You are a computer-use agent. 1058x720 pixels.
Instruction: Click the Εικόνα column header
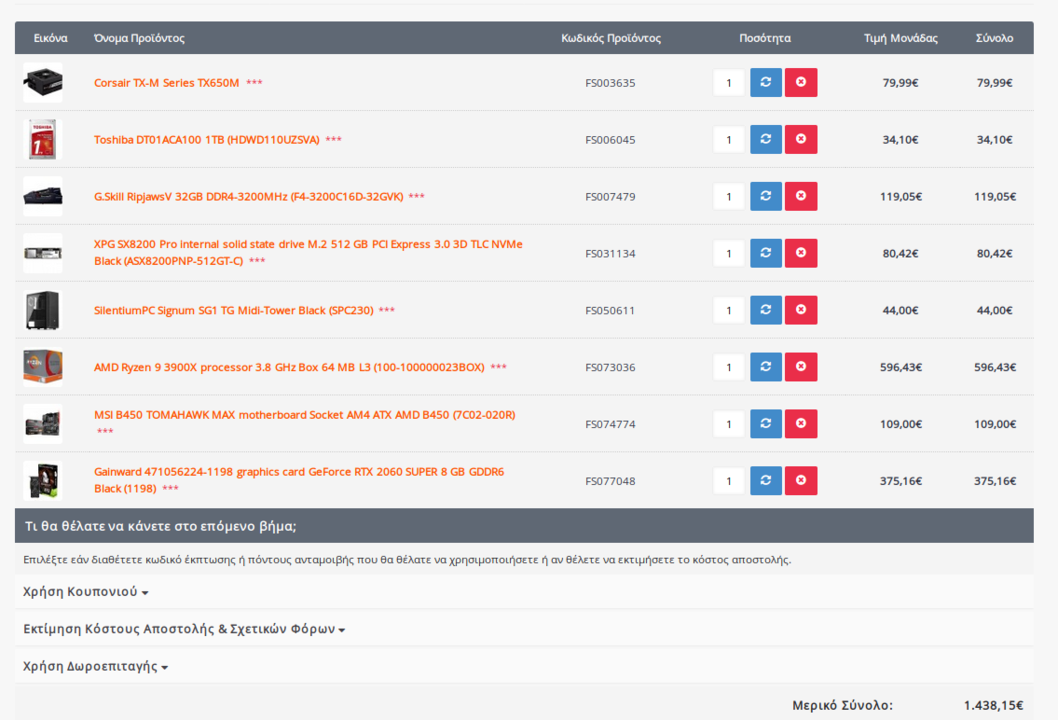pyautogui.click(x=51, y=38)
